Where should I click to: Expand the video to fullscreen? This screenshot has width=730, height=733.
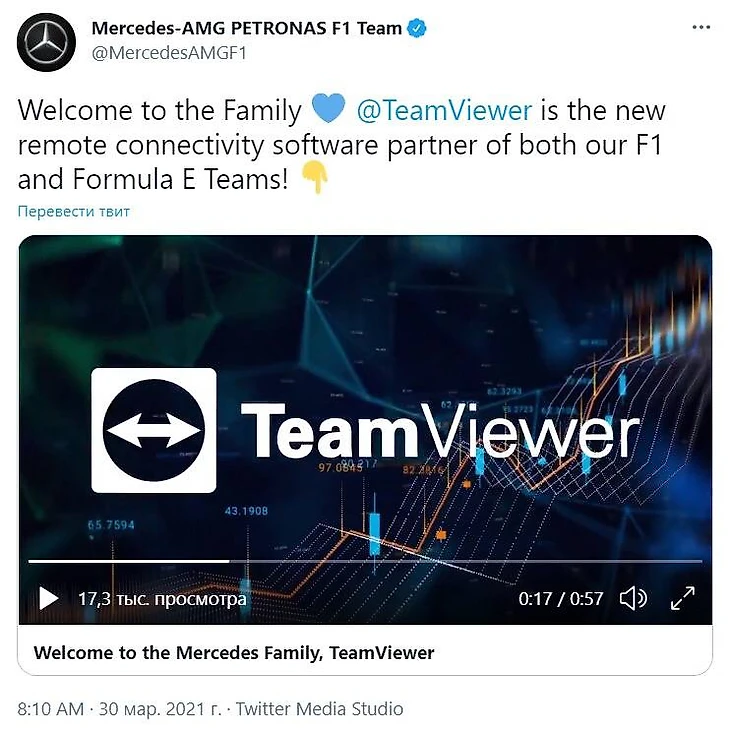coord(683,598)
